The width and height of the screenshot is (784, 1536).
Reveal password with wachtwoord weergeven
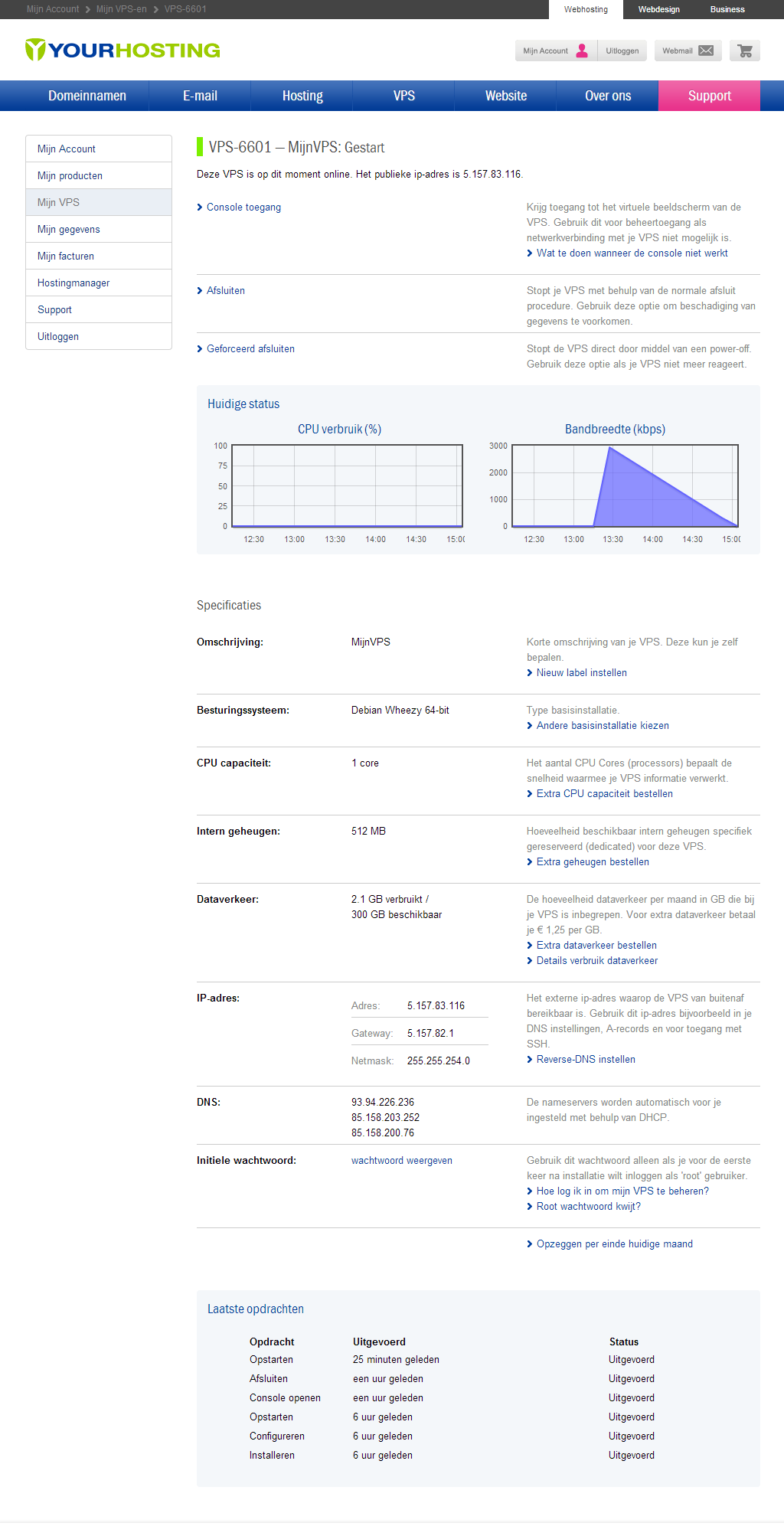pyautogui.click(x=401, y=1161)
